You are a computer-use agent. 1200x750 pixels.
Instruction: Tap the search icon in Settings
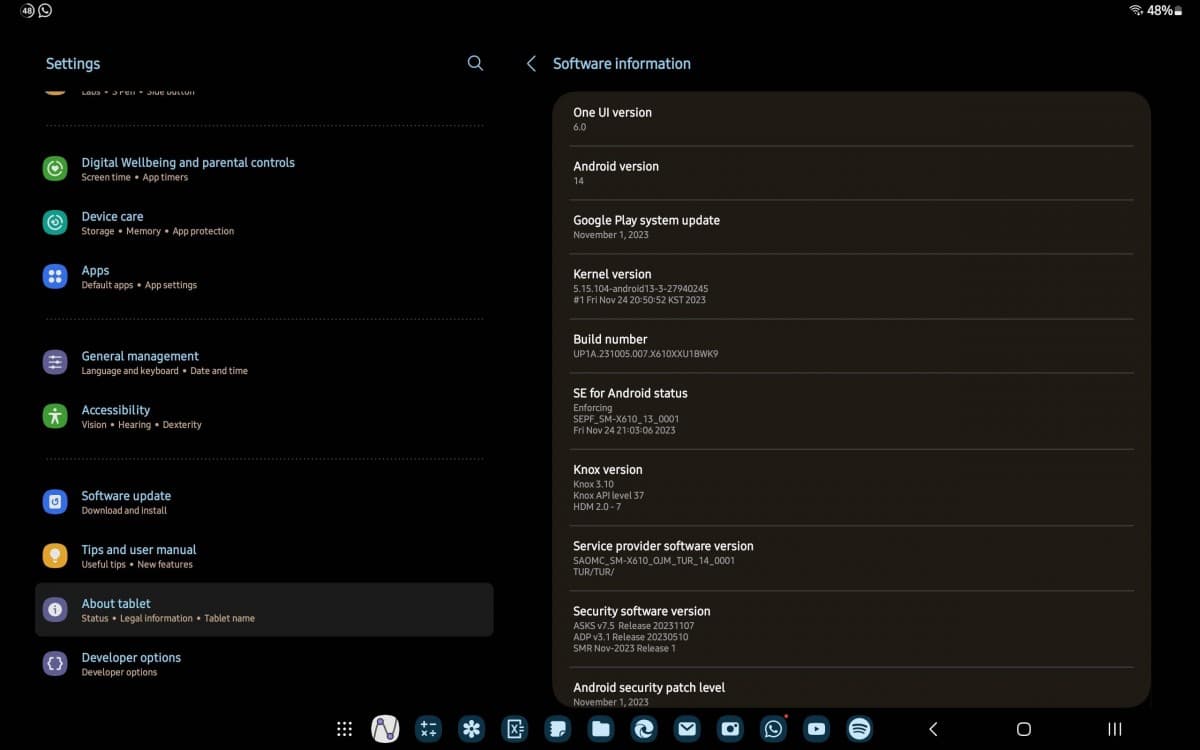[x=475, y=62]
